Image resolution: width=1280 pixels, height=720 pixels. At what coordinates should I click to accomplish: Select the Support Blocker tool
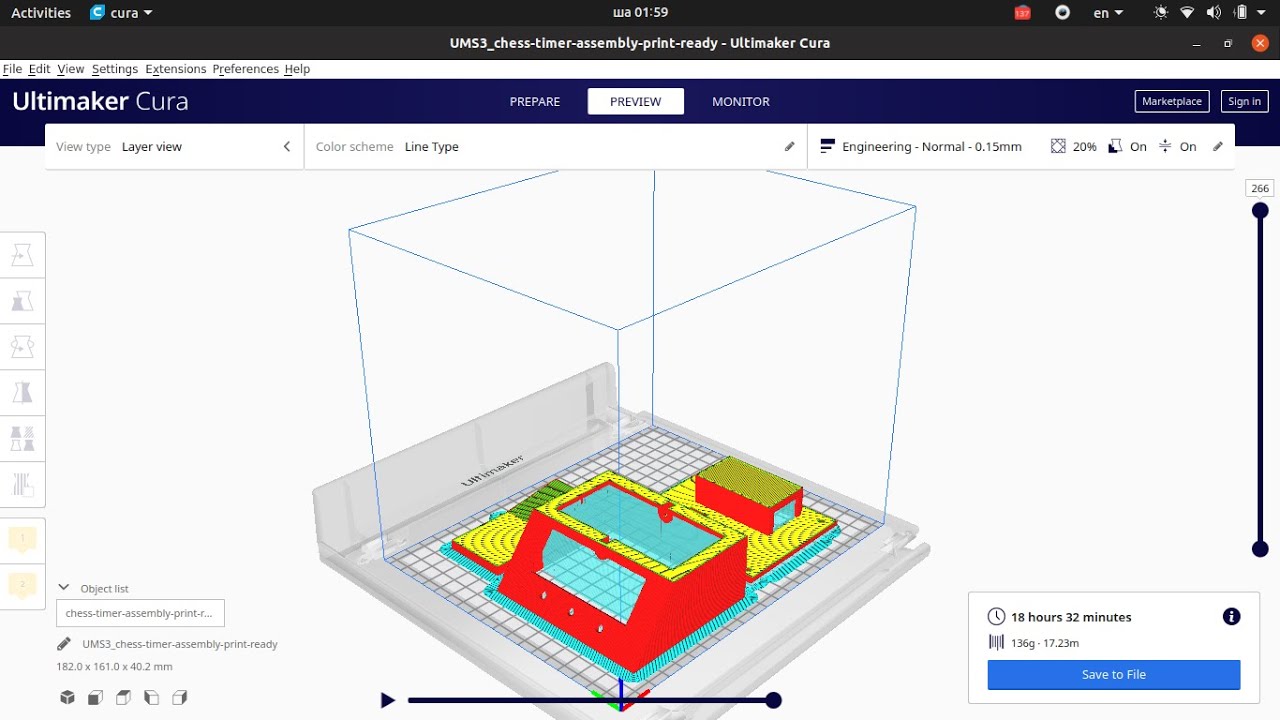click(22, 485)
